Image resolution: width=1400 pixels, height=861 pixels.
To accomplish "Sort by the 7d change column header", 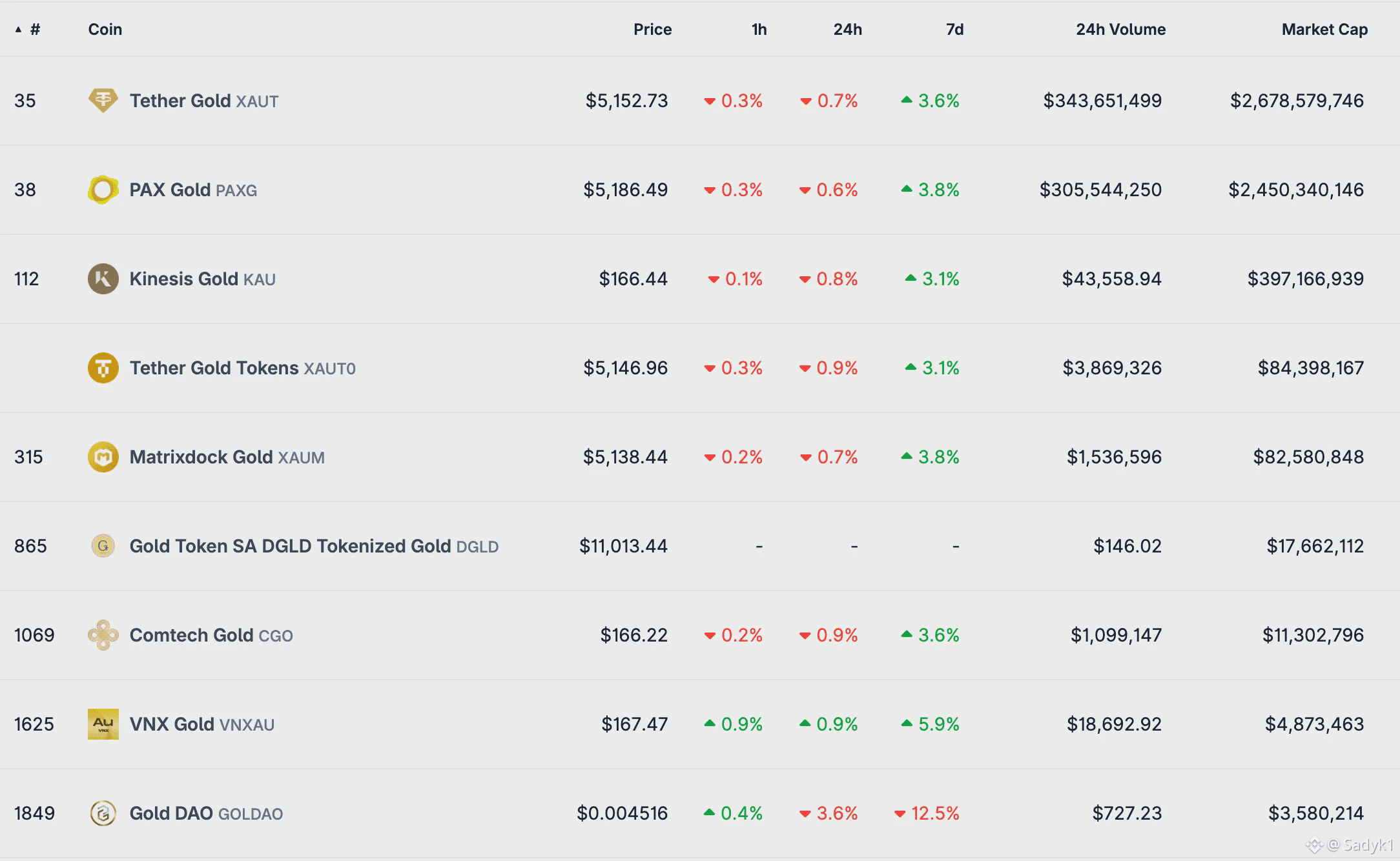I will (954, 29).
